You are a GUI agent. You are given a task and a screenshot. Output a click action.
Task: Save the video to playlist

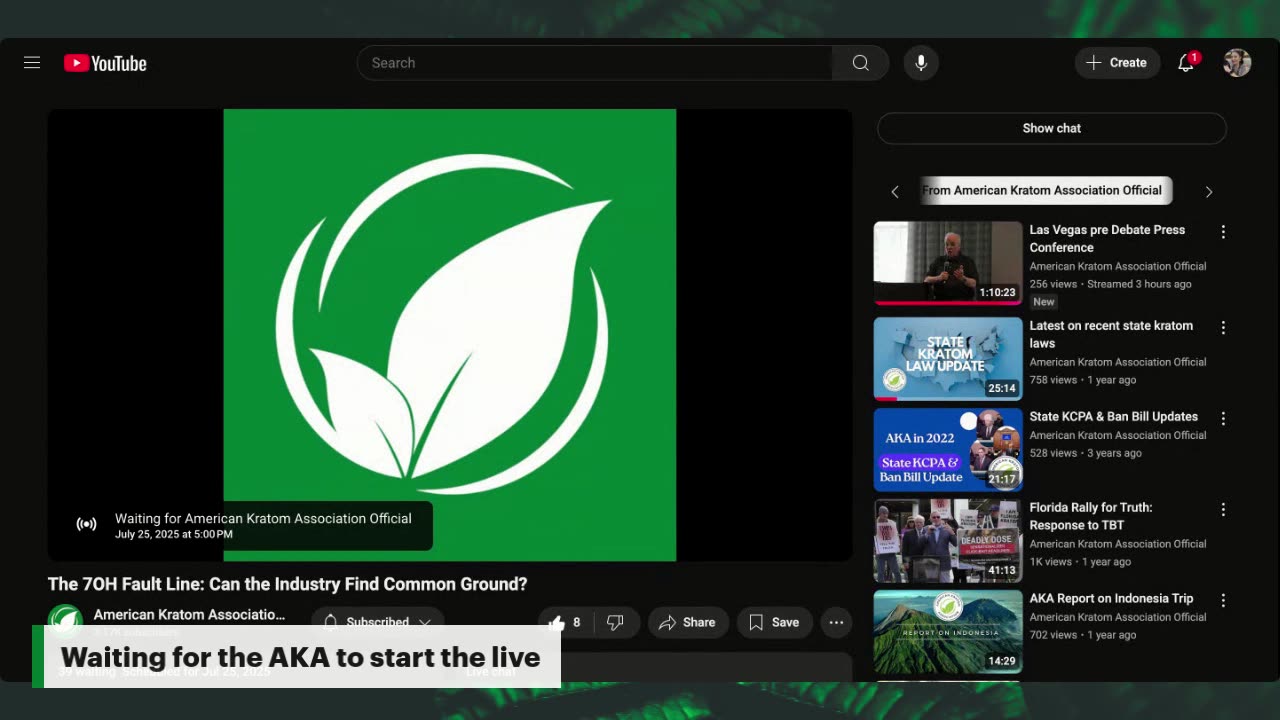[x=774, y=622]
